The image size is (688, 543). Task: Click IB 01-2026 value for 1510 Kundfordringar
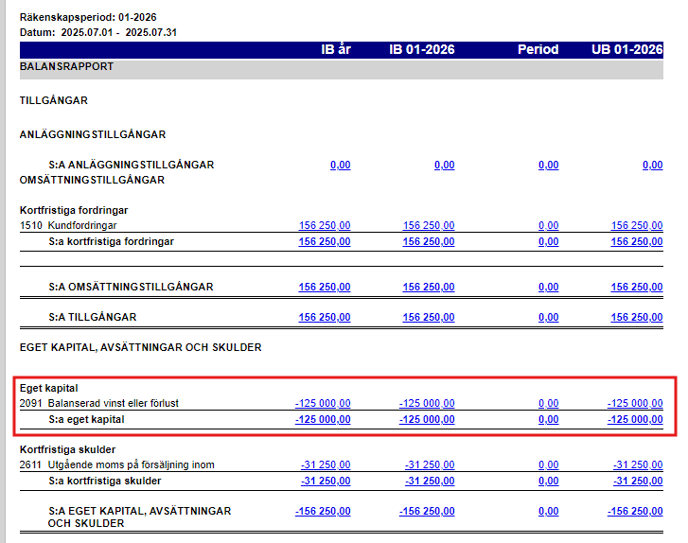point(428,225)
